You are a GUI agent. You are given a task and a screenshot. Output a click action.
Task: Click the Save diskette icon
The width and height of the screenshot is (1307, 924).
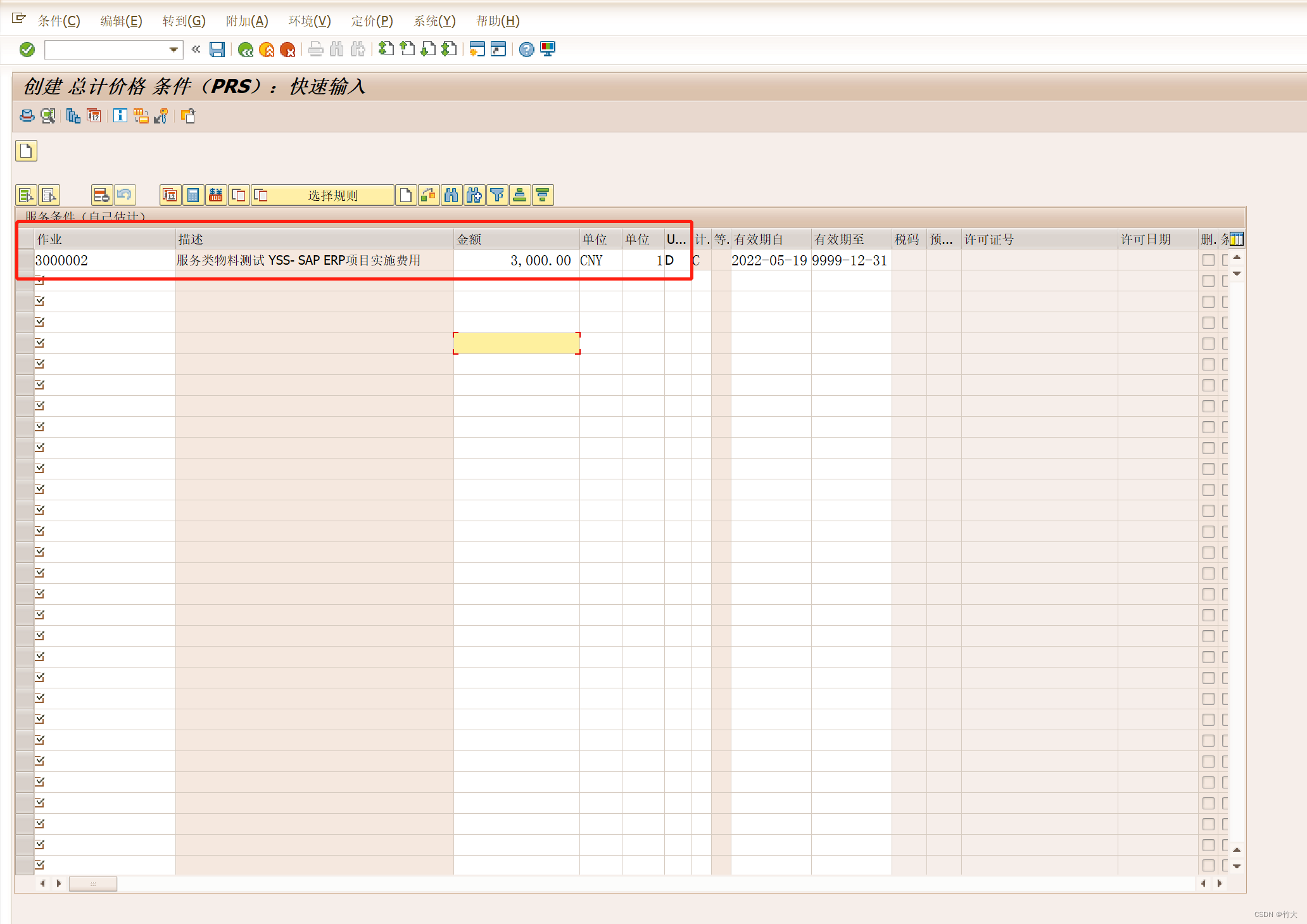pyautogui.click(x=217, y=49)
